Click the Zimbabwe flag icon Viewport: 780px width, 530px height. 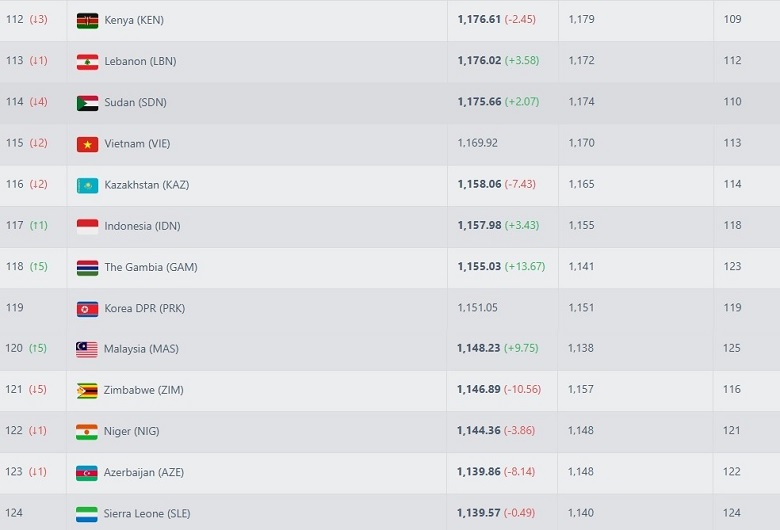(x=87, y=390)
